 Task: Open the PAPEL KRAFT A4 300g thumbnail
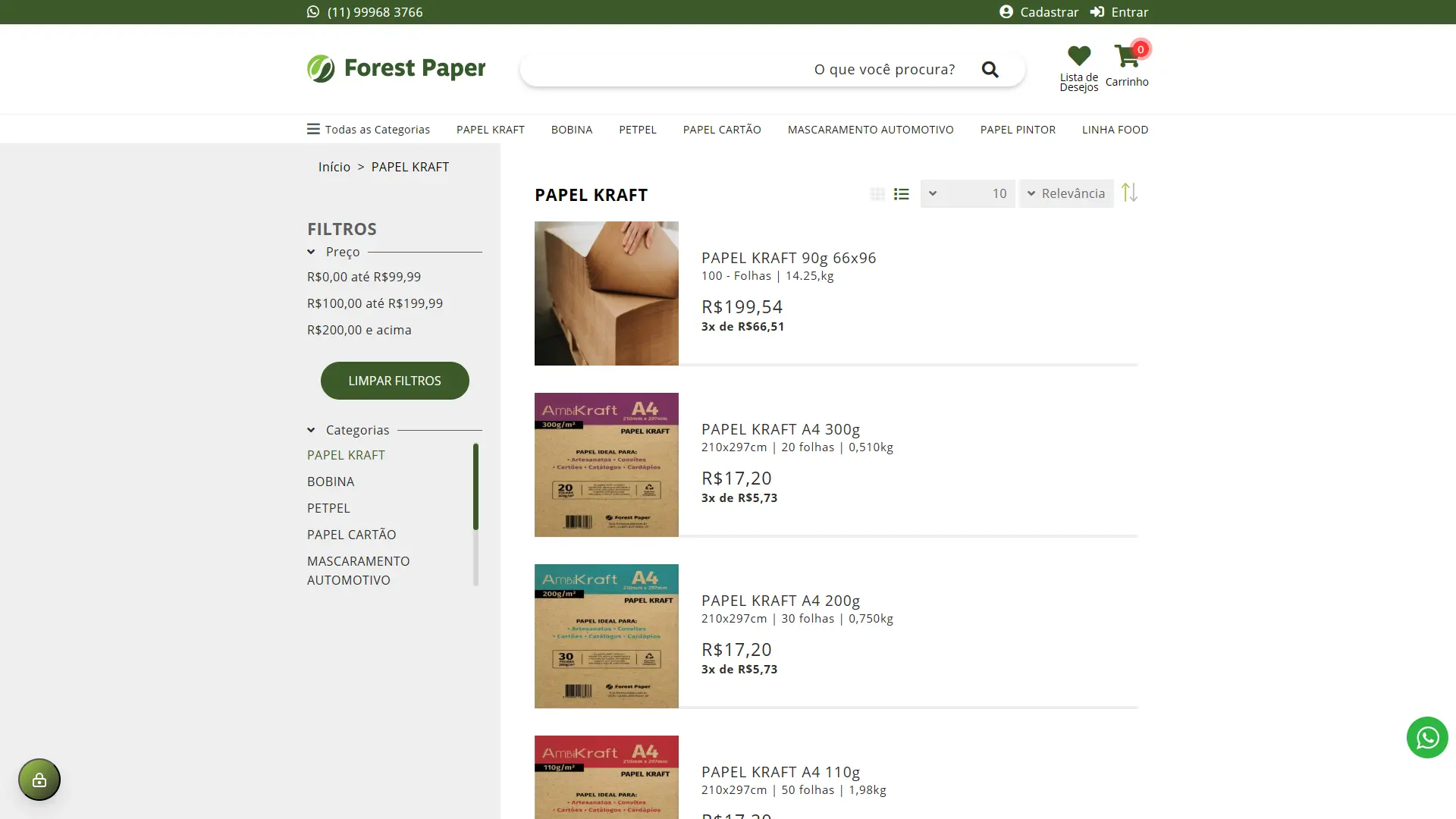pyautogui.click(x=607, y=465)
